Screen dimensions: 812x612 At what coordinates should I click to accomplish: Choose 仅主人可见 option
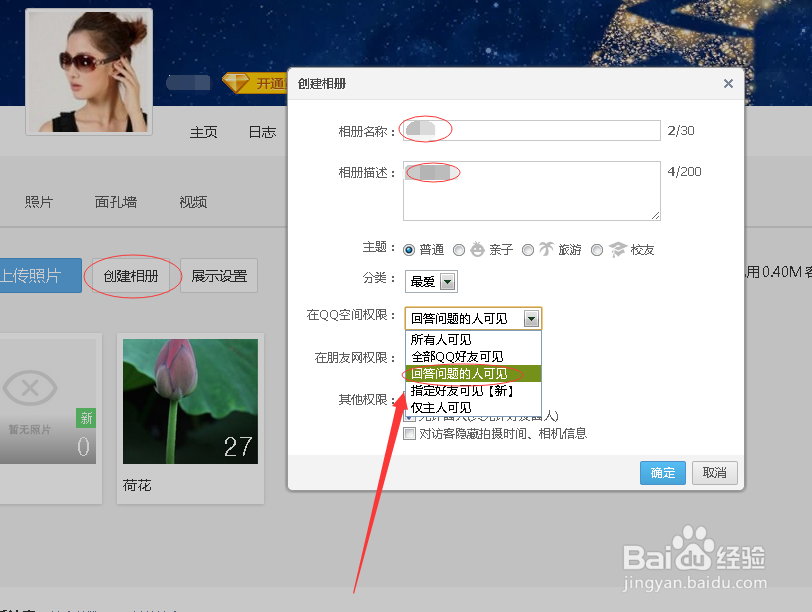point(473,408)
